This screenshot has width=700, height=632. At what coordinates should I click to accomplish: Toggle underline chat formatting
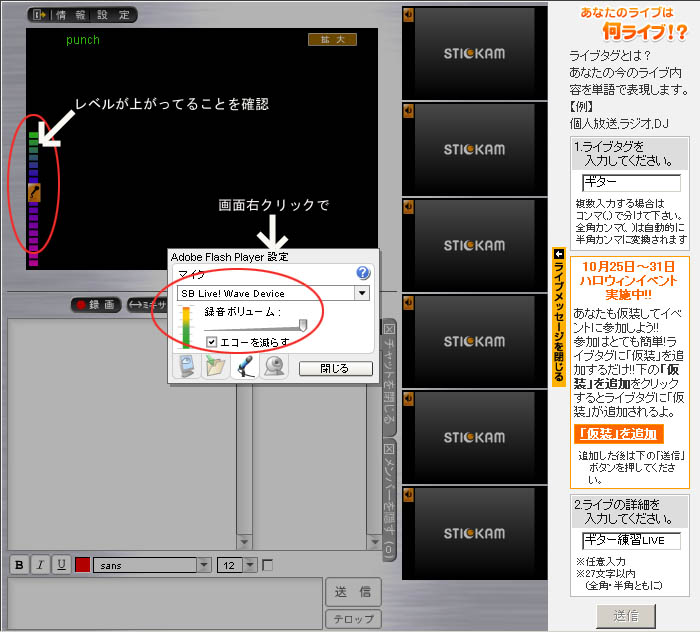coord(61,565)
